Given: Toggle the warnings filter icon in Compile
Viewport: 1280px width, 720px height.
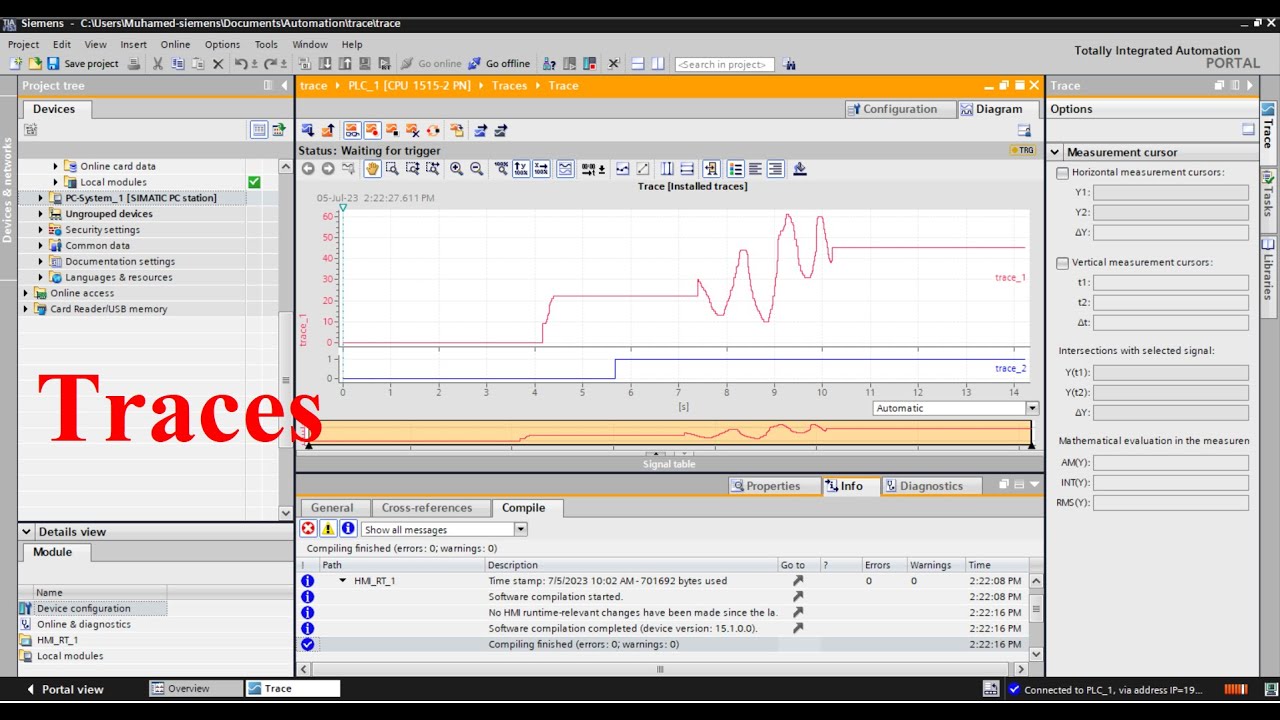Looking at the screenshot, I should 328,529.
